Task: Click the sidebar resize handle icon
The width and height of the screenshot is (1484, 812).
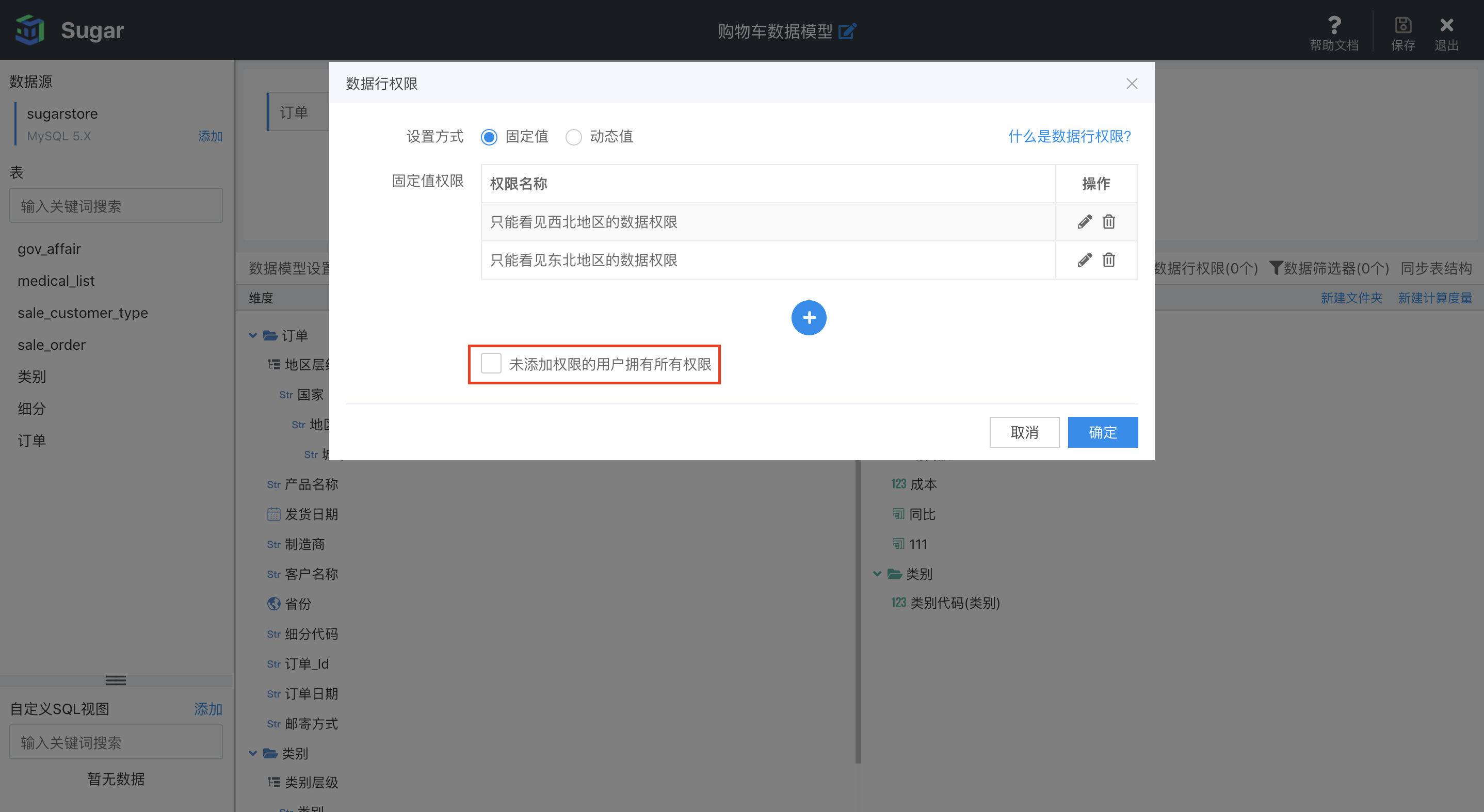Action: click(x=116, y=680)
